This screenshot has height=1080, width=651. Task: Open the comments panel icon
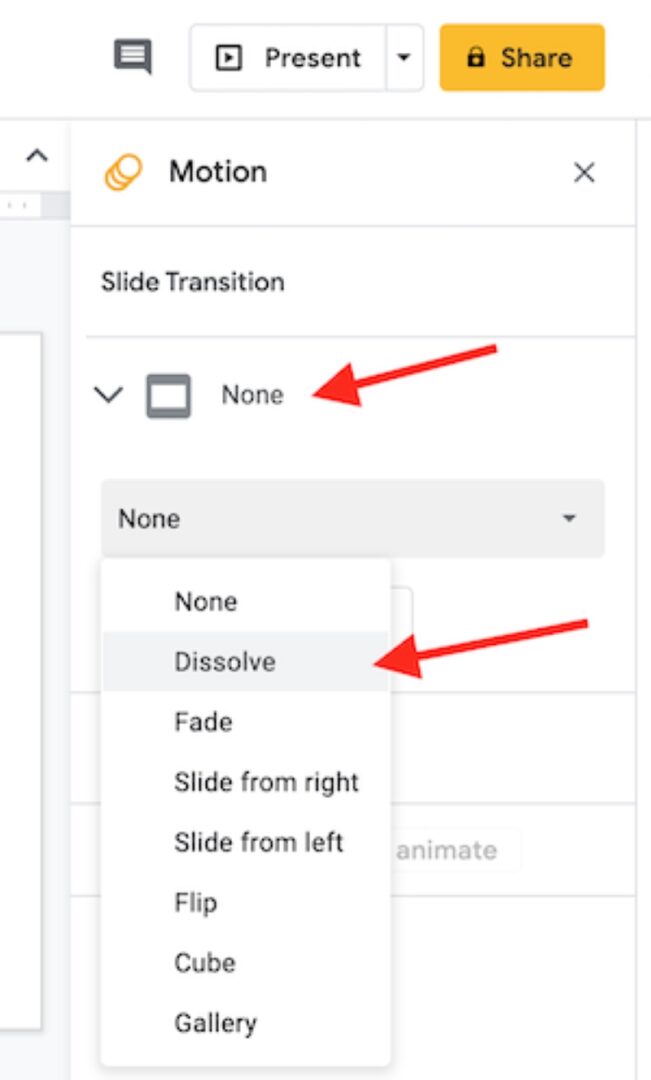134,57
